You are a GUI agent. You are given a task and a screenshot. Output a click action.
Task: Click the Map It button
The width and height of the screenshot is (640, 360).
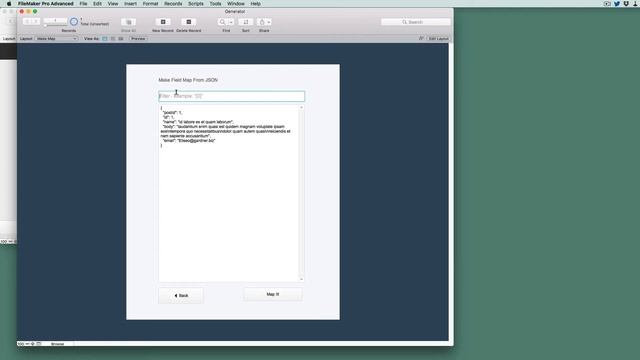click(273, 294)
